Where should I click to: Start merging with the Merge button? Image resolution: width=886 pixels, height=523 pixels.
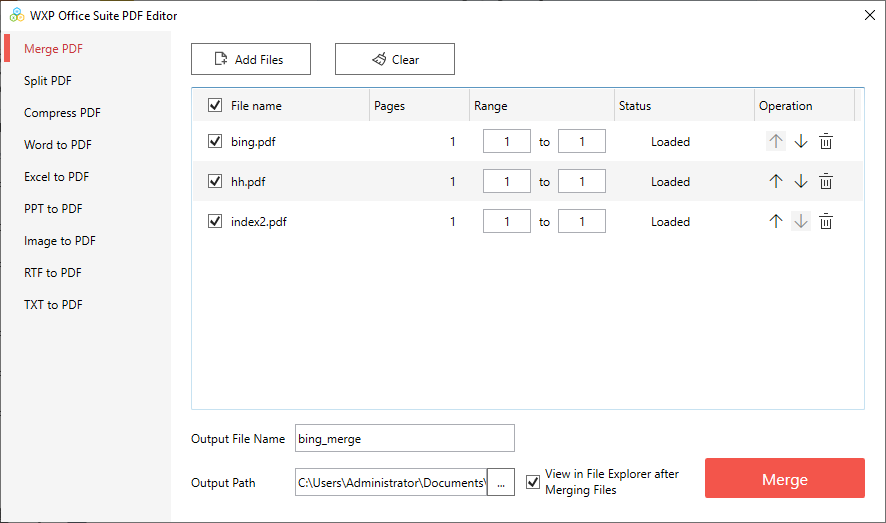click(x=785, y=478)
